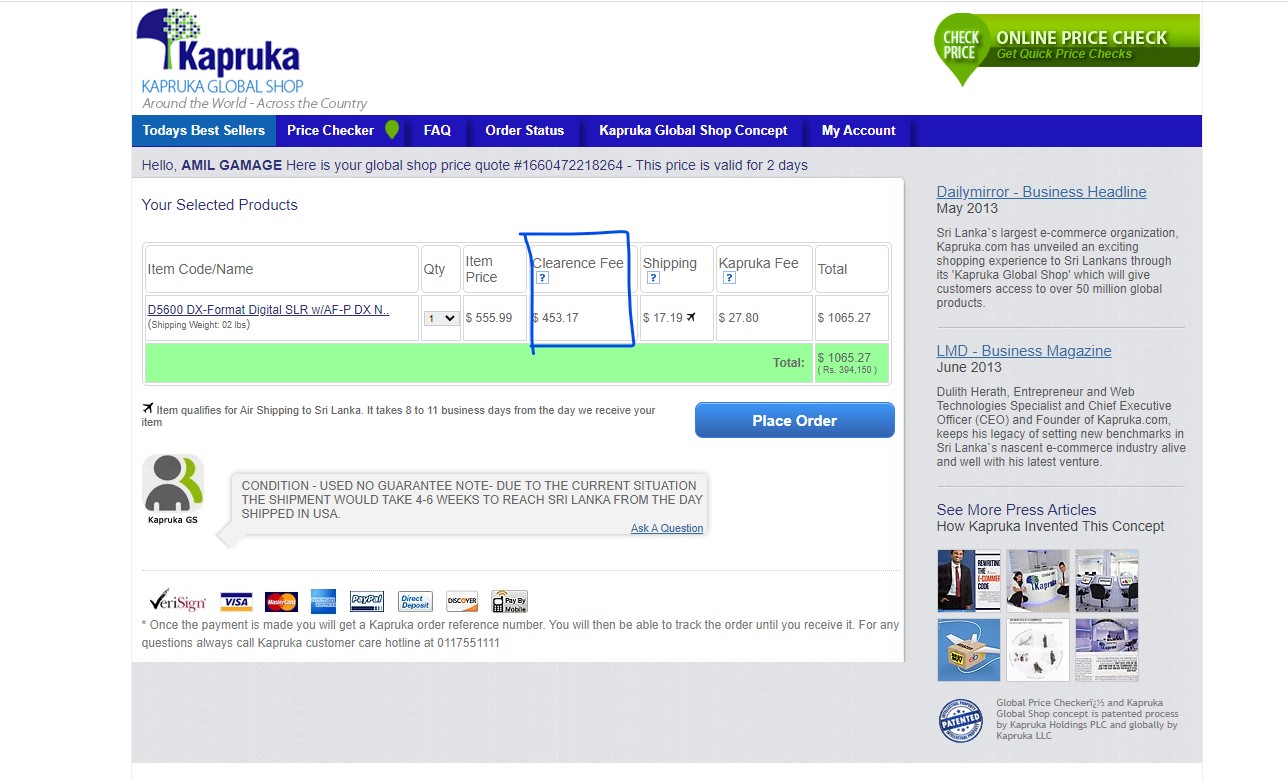Click the Clearence Fee value $ 453.17

(x=556, y=318)
